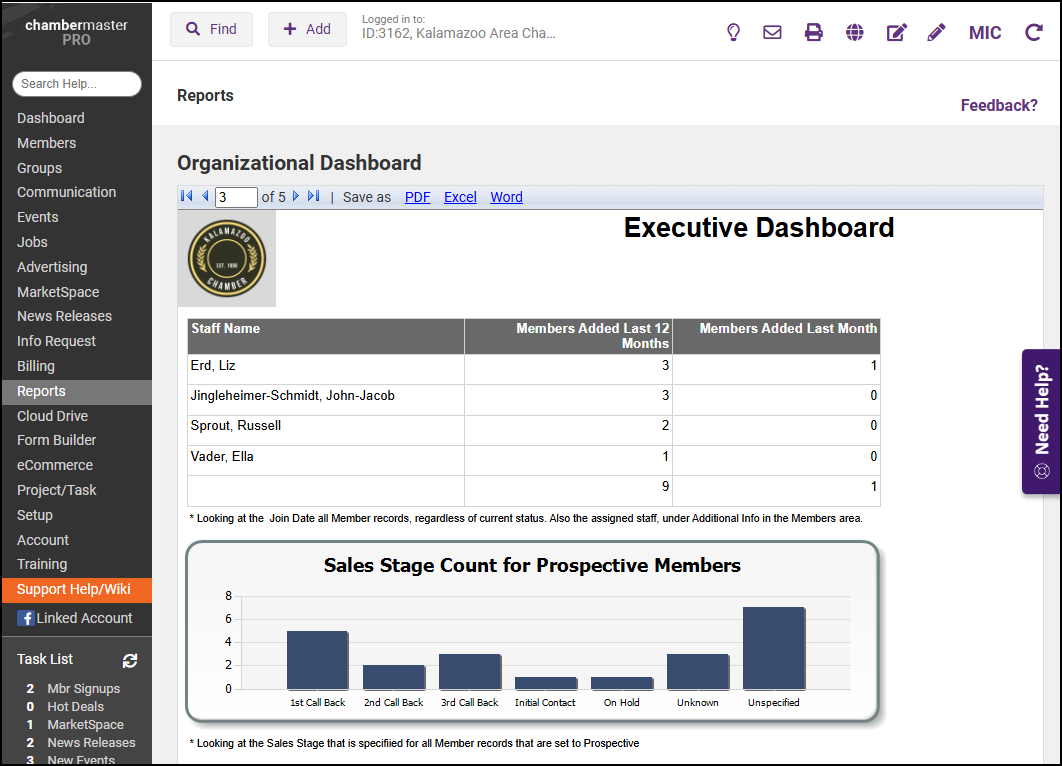Click the refresh arrow in header
This screenshot has height=766, width=1062.
tap(1034, 32)
